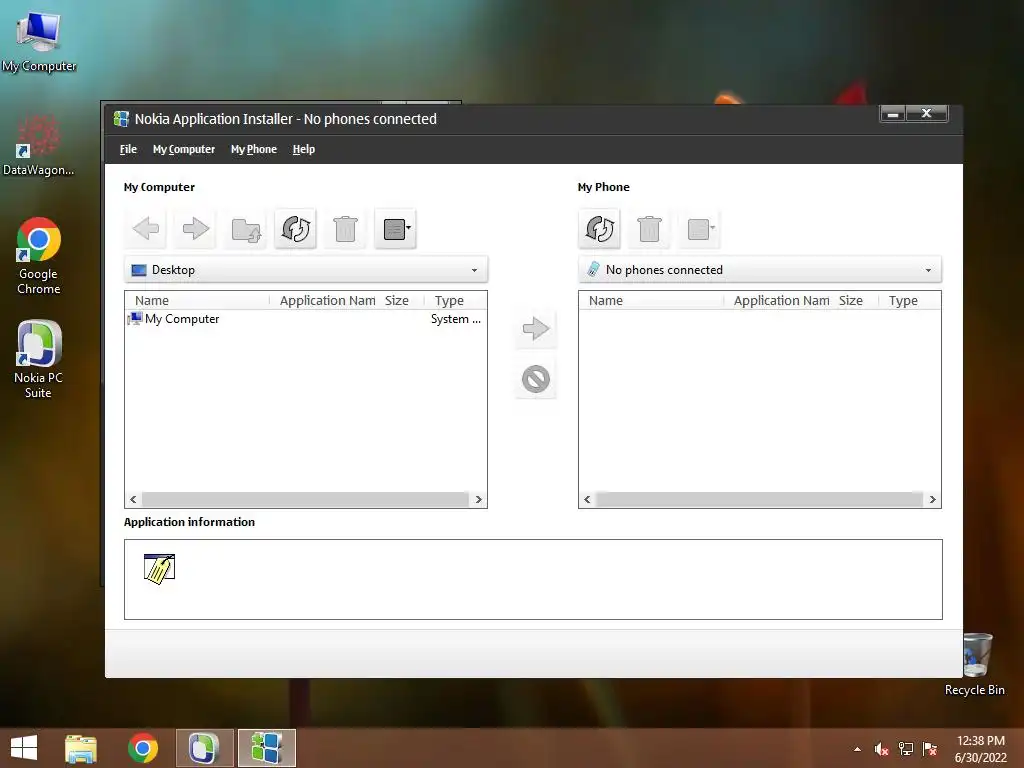Cancel the installation with stop button

[x=536, y=379]
